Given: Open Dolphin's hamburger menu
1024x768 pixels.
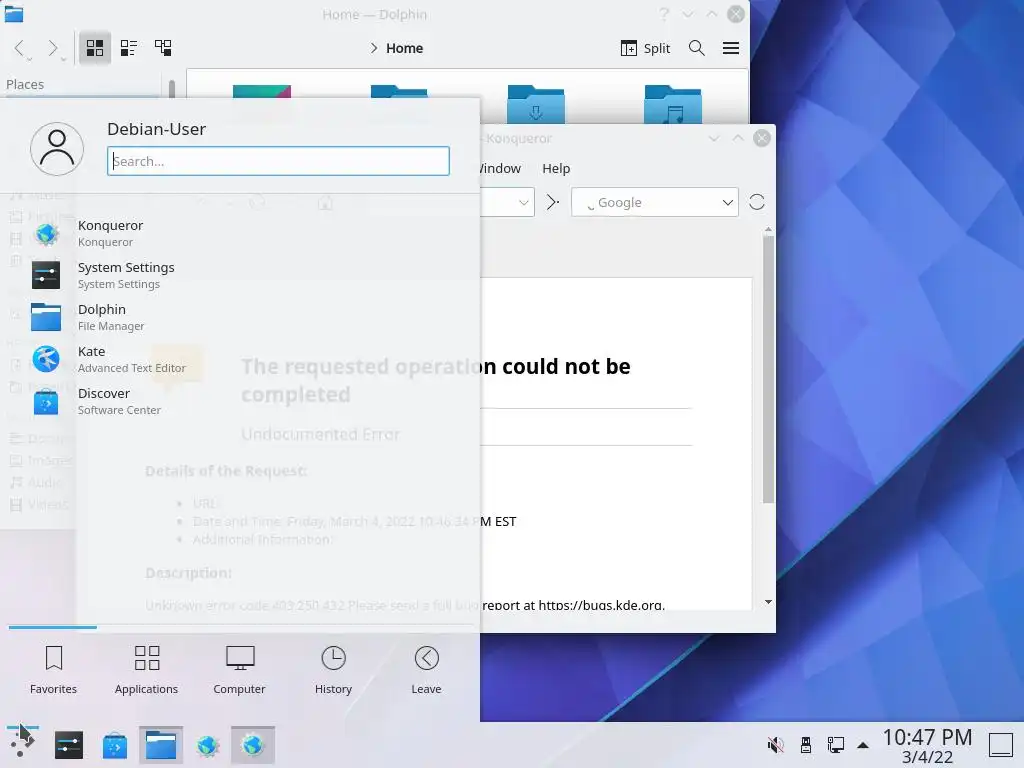Looking at the screenshot, I should click(x=731, y=48).
